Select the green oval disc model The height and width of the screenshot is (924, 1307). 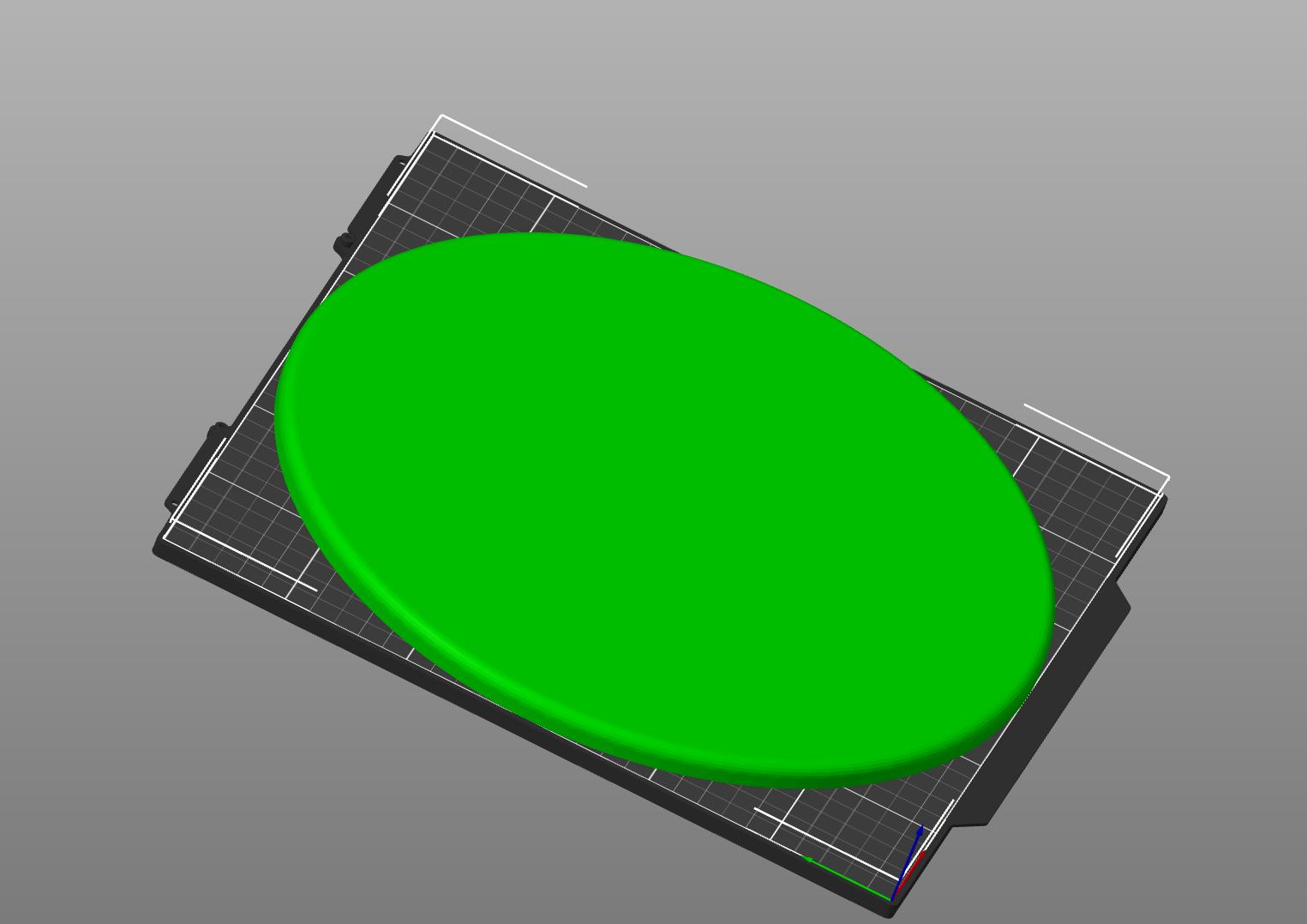click(x=664, y=506)
